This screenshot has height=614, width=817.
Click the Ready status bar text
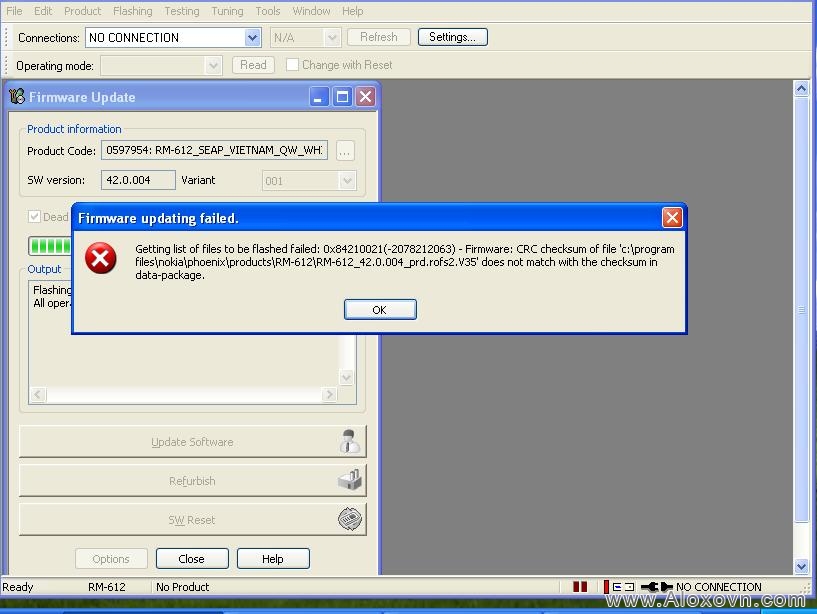18,587
